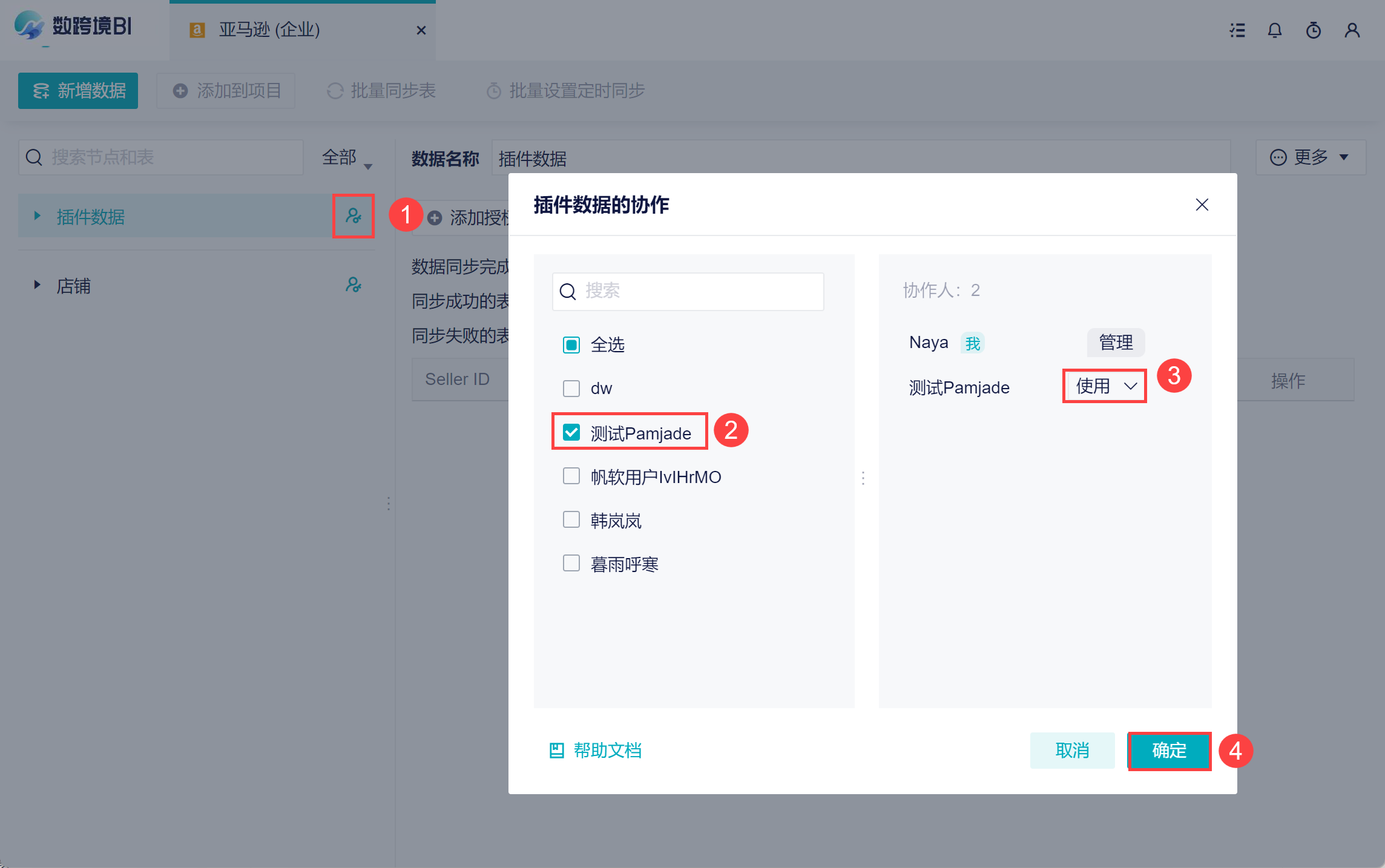The image size is (1385, 868).
Task: Click the timer clock icon in header
Action: coord(1313,30)
